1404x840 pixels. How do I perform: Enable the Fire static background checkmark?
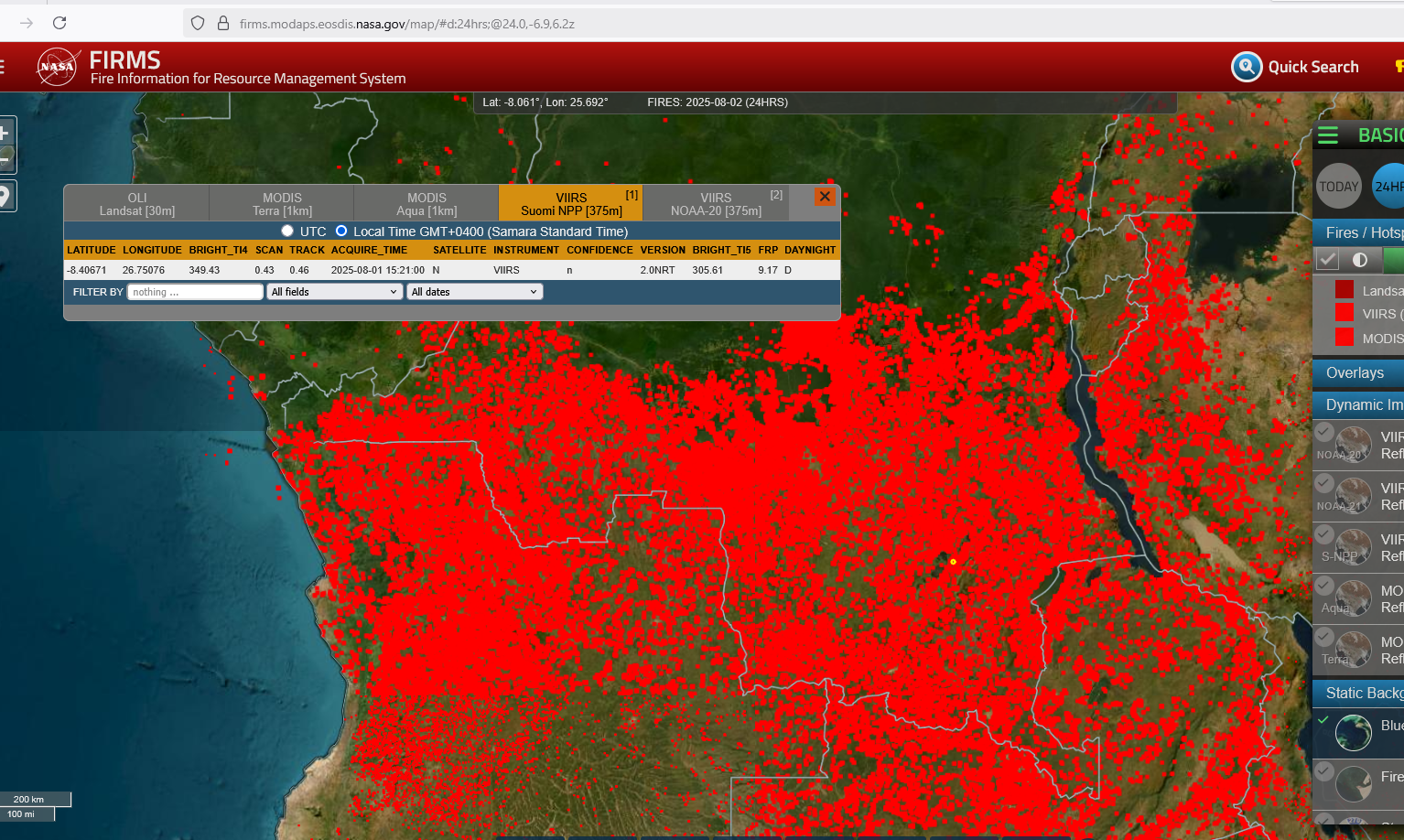1324,771
